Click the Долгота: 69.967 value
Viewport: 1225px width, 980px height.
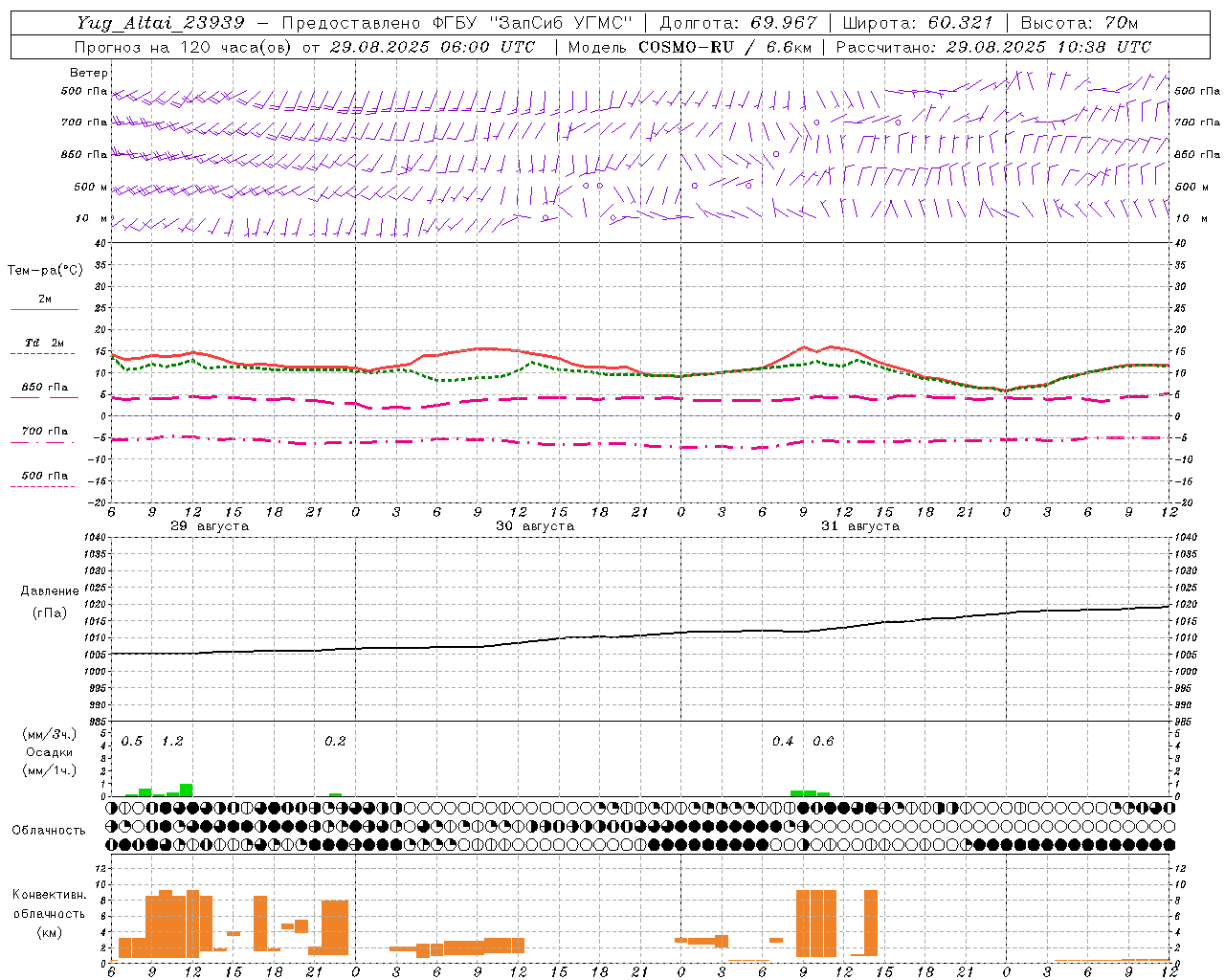coord(738,23)
